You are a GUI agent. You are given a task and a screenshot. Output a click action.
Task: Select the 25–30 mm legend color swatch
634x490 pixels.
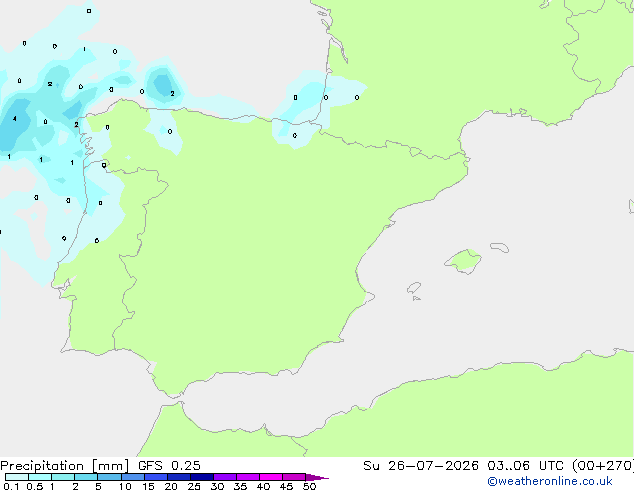point(202,477)
